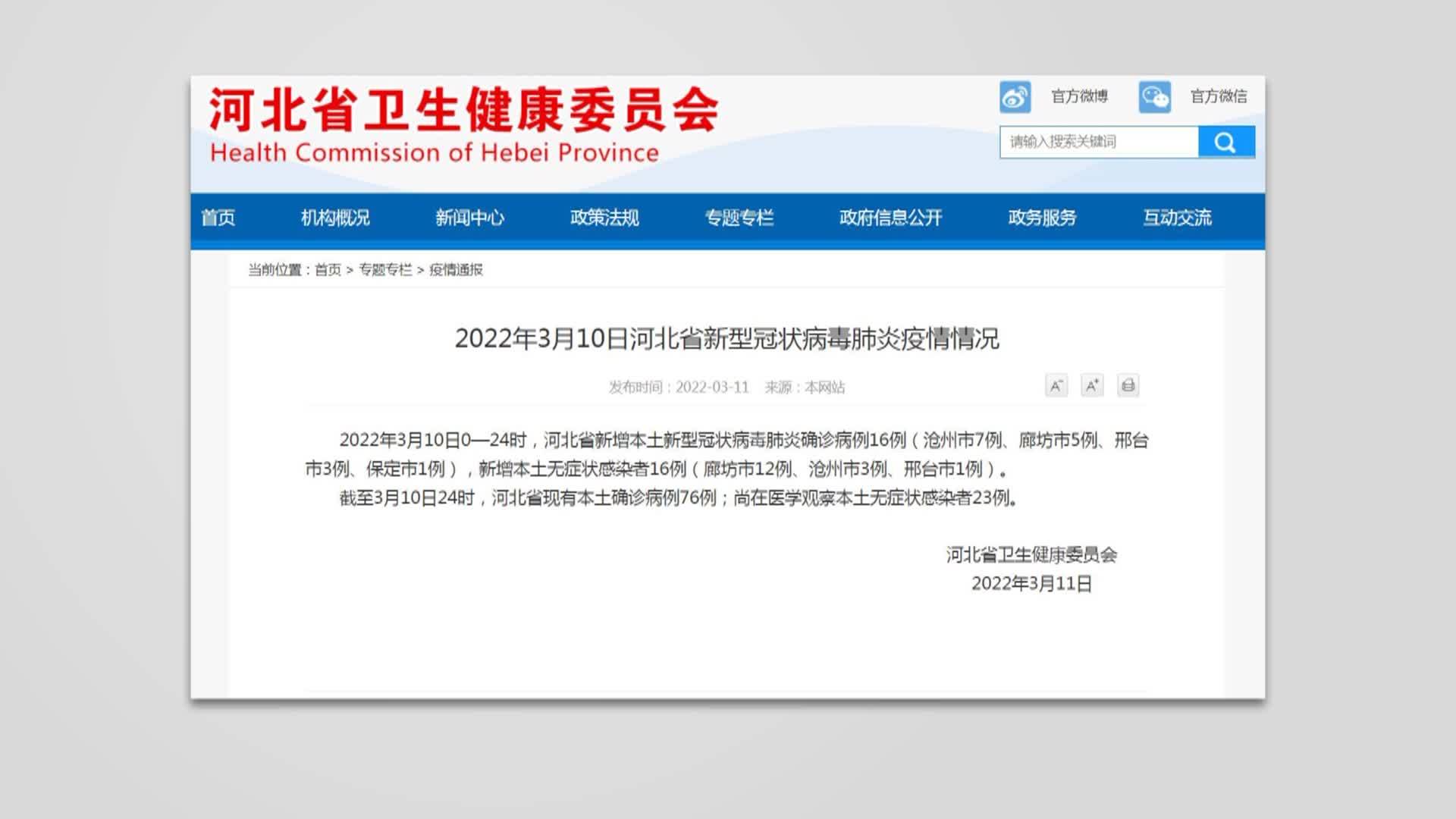Open 官方微博 link
1456x819 pixels.
(1079, 96)
